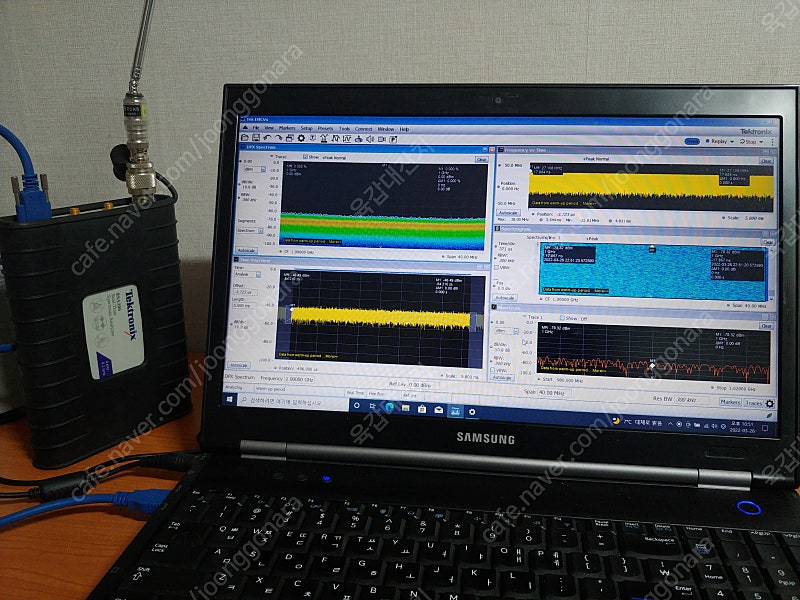
Task: Open the Replay dropdown arrow
Action: point(731,142)
